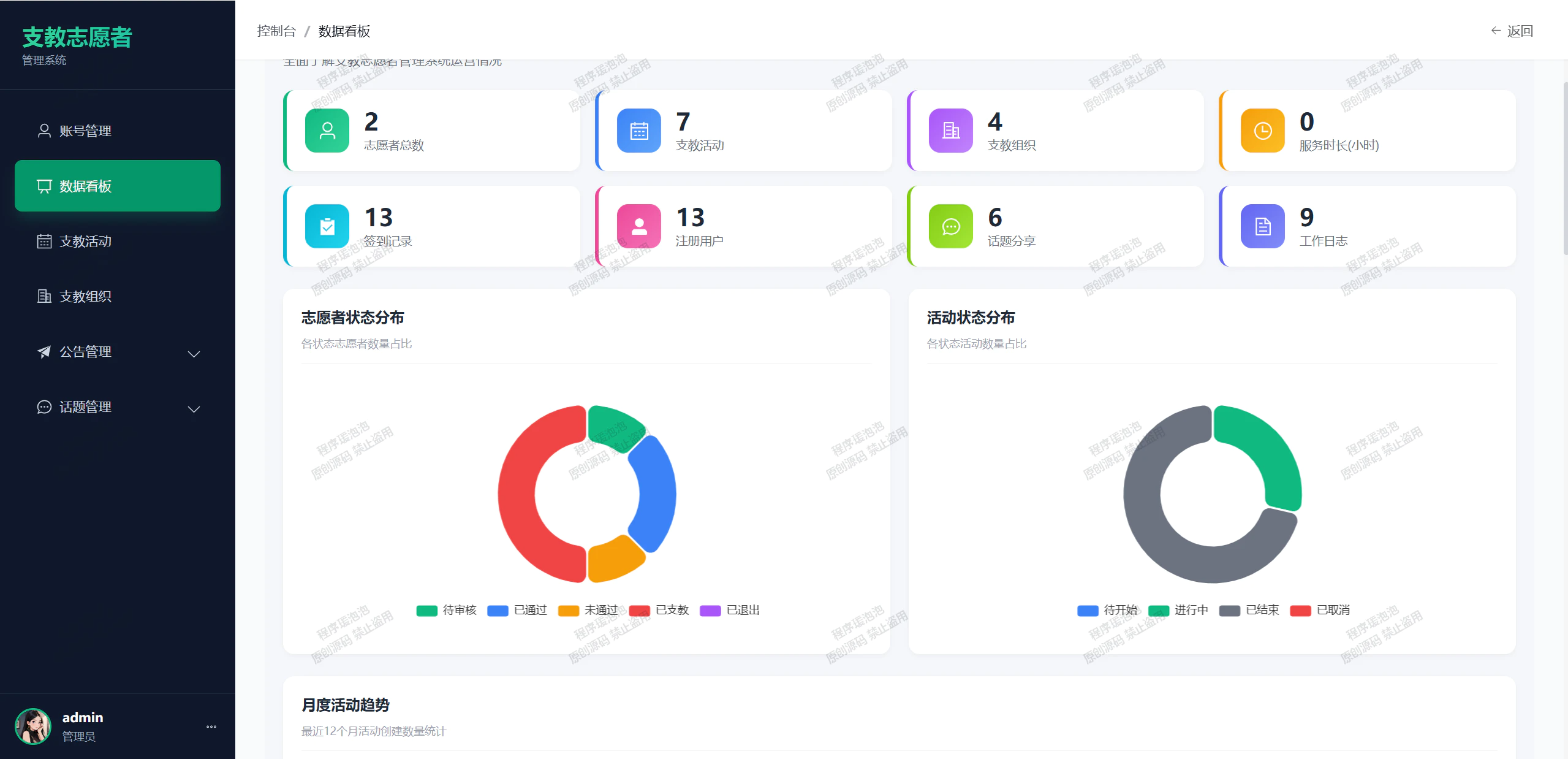Toggle the 已结束 gray legend item
This screenshot has width=1568, height=759.
1249,611
